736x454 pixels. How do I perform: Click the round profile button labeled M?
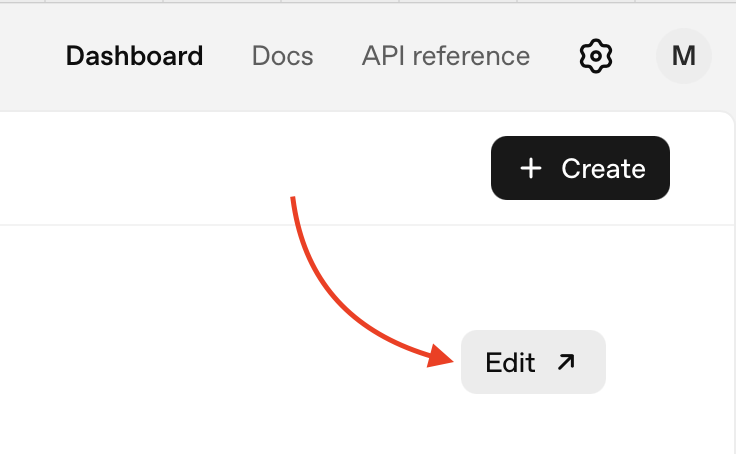click(x=683, y=56)
